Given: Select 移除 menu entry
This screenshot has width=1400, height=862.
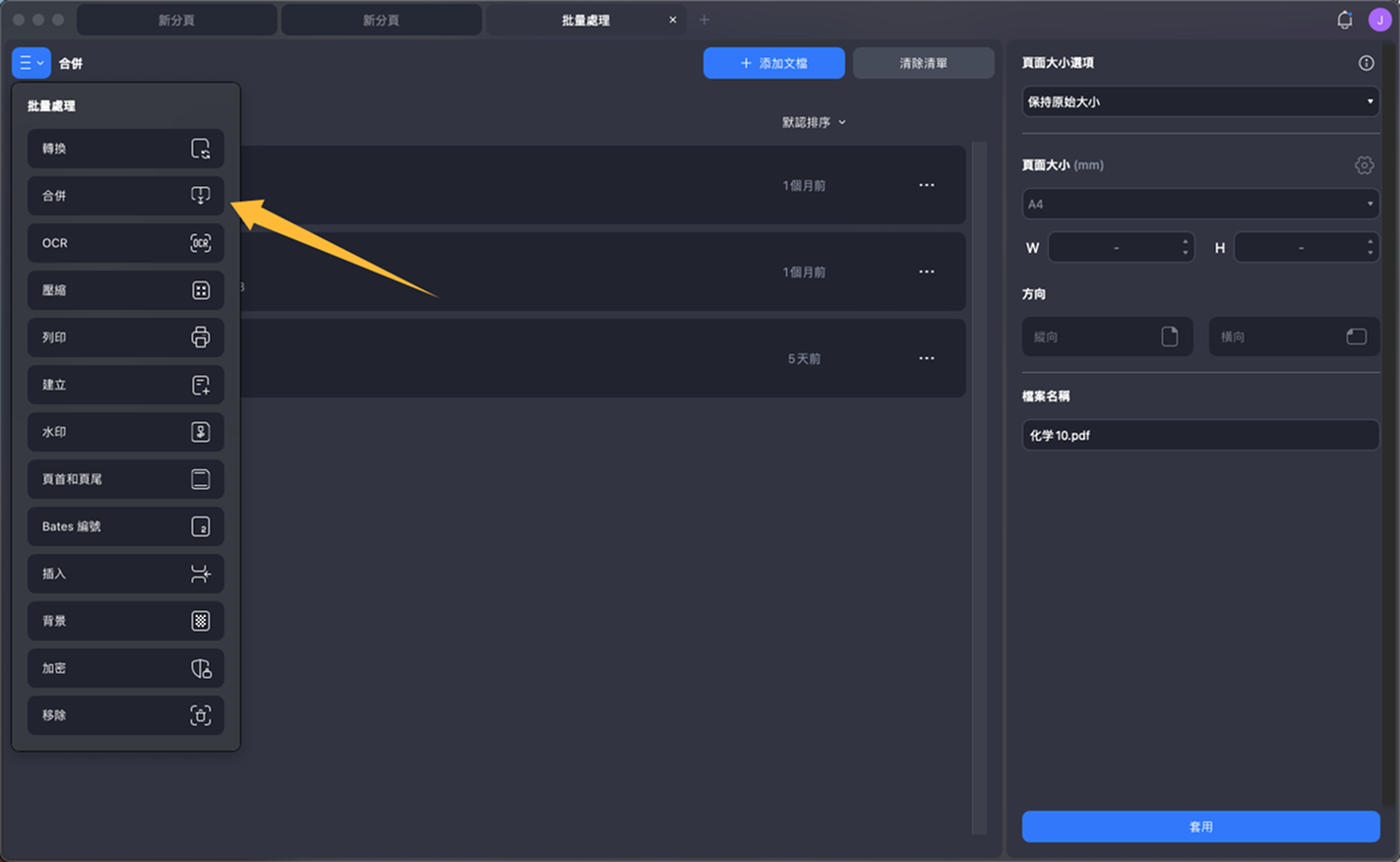Looking at the screenshot, I should pyautogui.click(x=126, y=715).
